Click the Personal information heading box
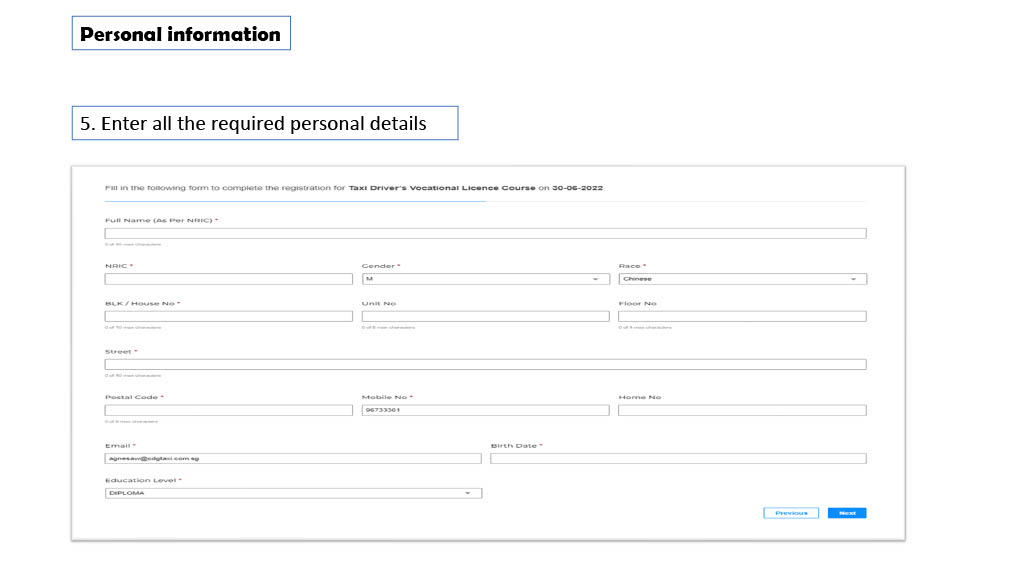This screenshot has width=1024, height=576. pos(181,33)
